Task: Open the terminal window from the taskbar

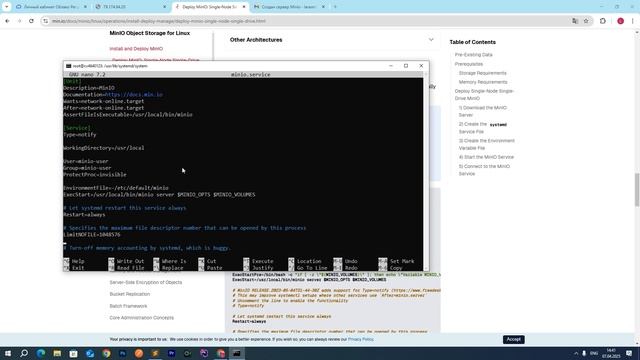Action: point(237,353)
